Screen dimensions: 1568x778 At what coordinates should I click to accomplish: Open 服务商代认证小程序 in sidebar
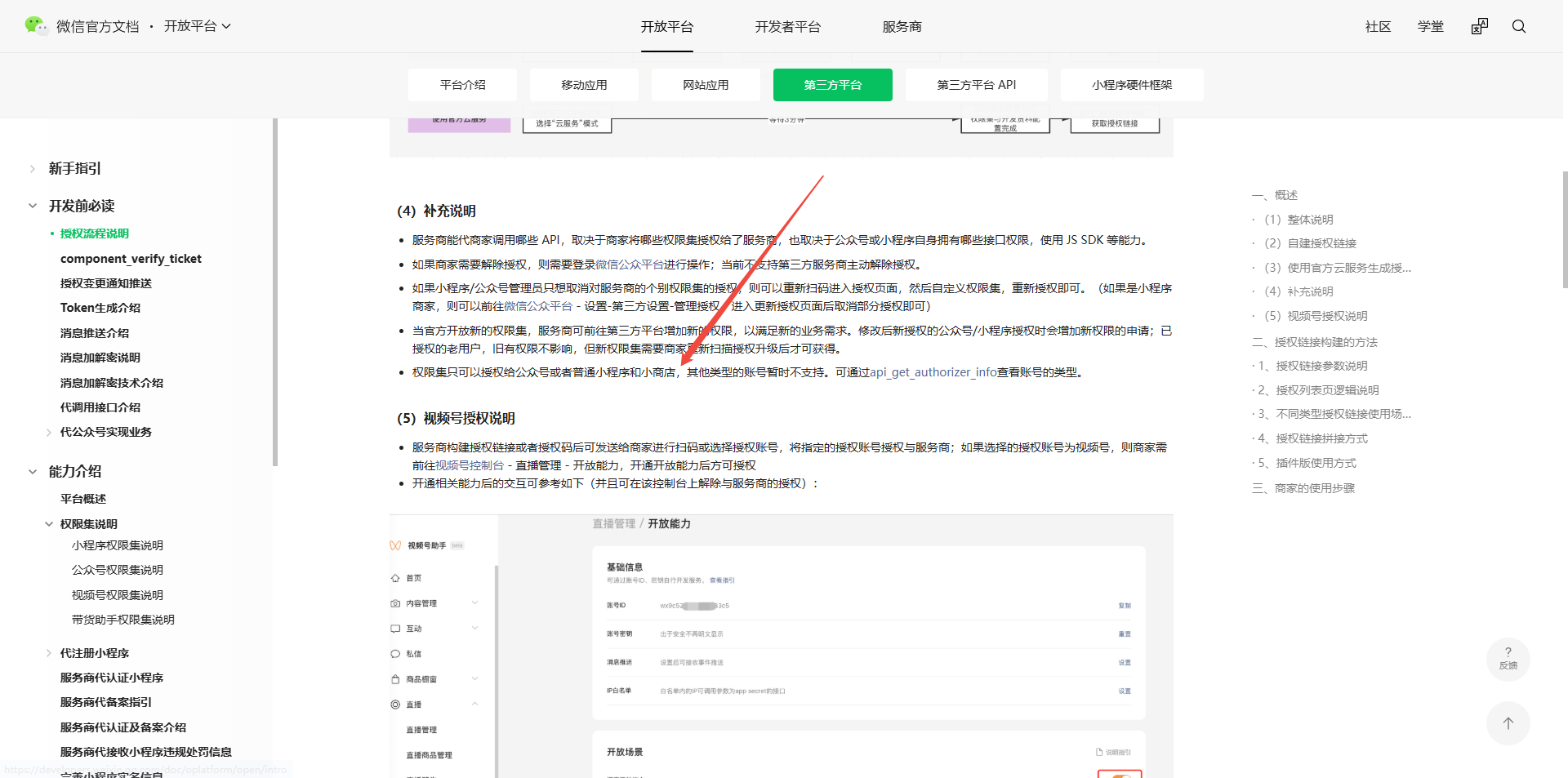point(112,678)
